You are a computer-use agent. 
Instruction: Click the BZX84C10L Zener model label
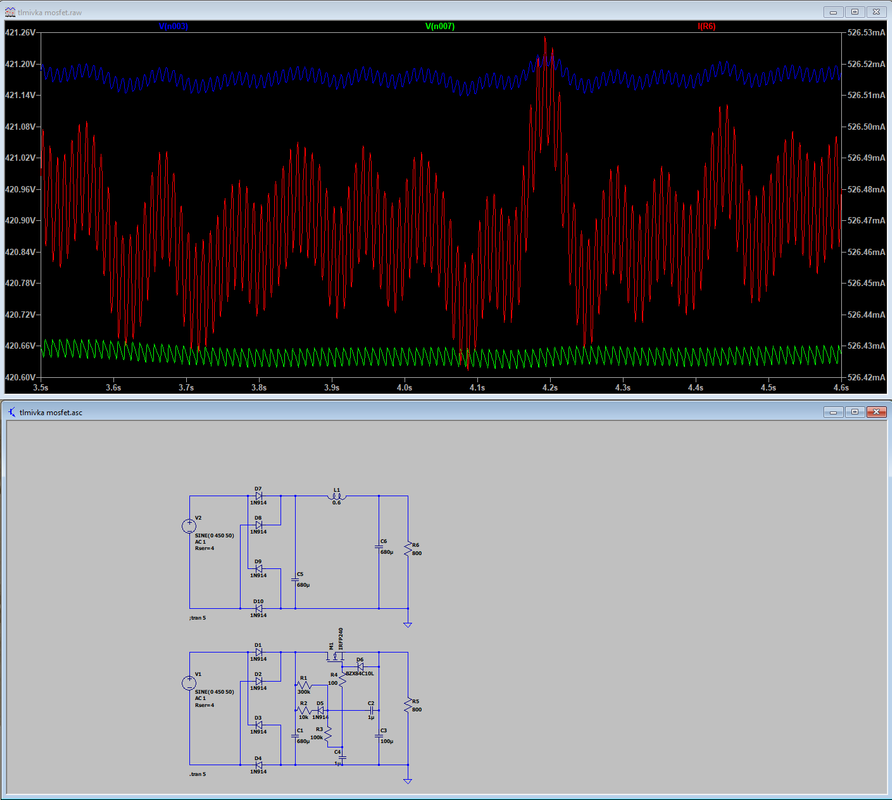point(360,674)
